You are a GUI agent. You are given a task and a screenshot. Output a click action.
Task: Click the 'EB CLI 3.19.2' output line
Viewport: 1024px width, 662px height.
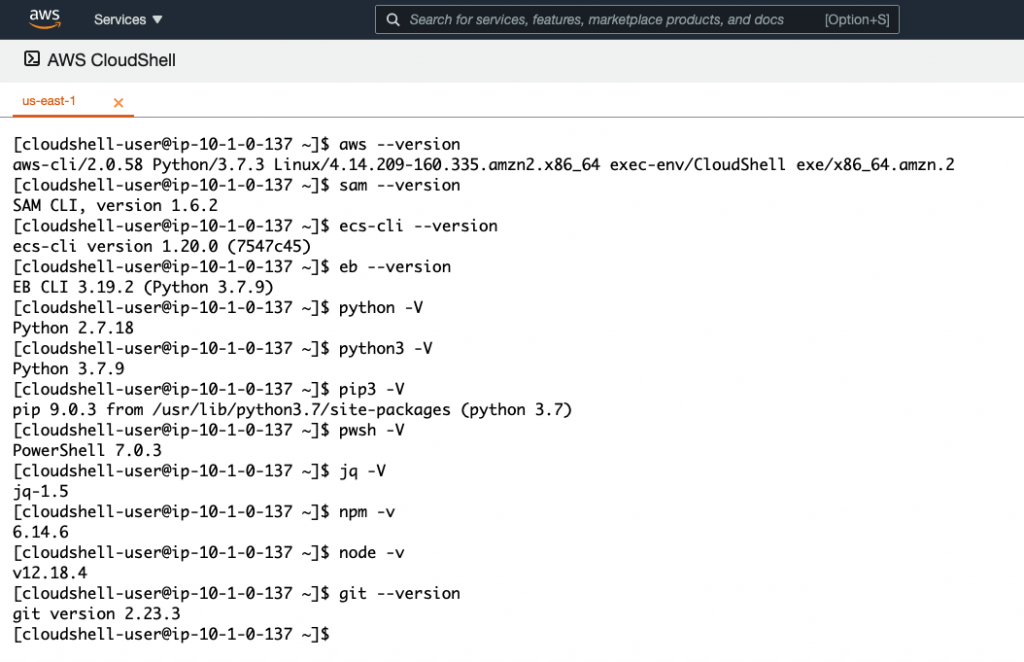[143, 287]
